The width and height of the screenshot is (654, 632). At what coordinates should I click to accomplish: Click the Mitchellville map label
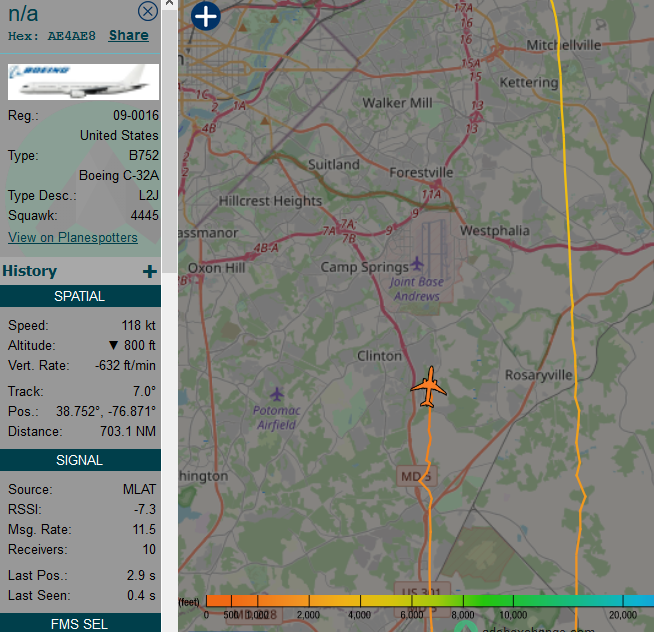click(x=564, y=45)
